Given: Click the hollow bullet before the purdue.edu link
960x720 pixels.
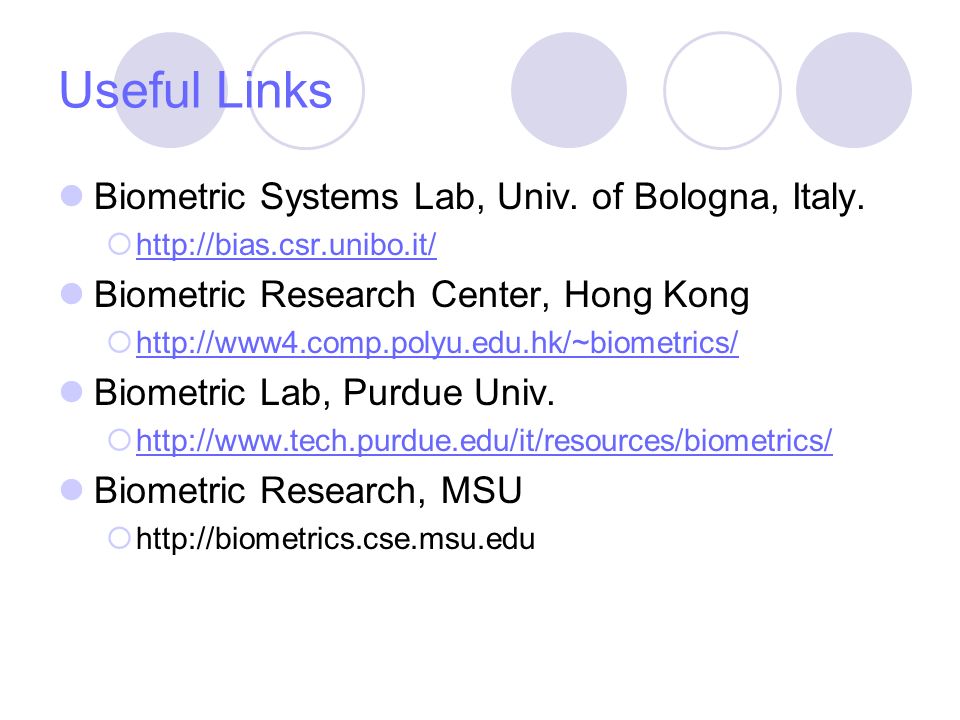Looking at the screenshot, I should pos(119,440).
